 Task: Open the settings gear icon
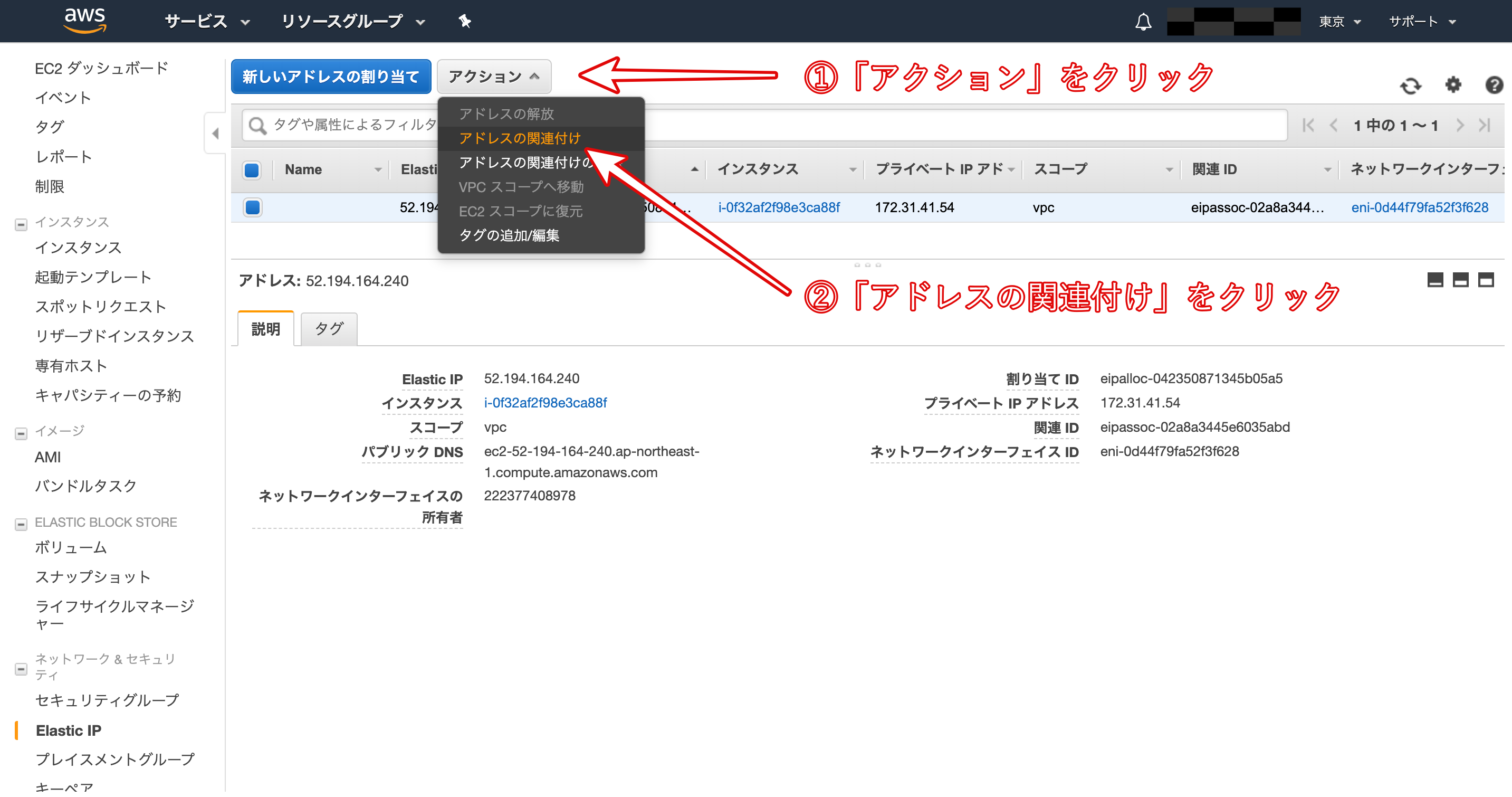click(x=1453, y=85)
